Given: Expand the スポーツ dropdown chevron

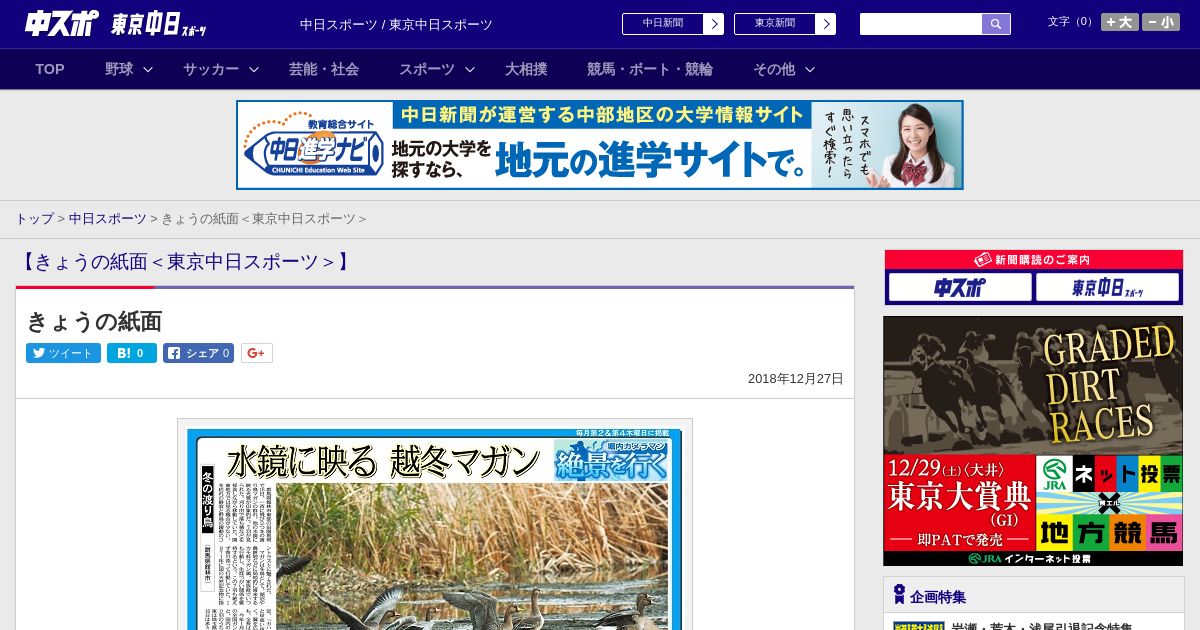Looking at the screenshot, I should [x=470, y=69].
